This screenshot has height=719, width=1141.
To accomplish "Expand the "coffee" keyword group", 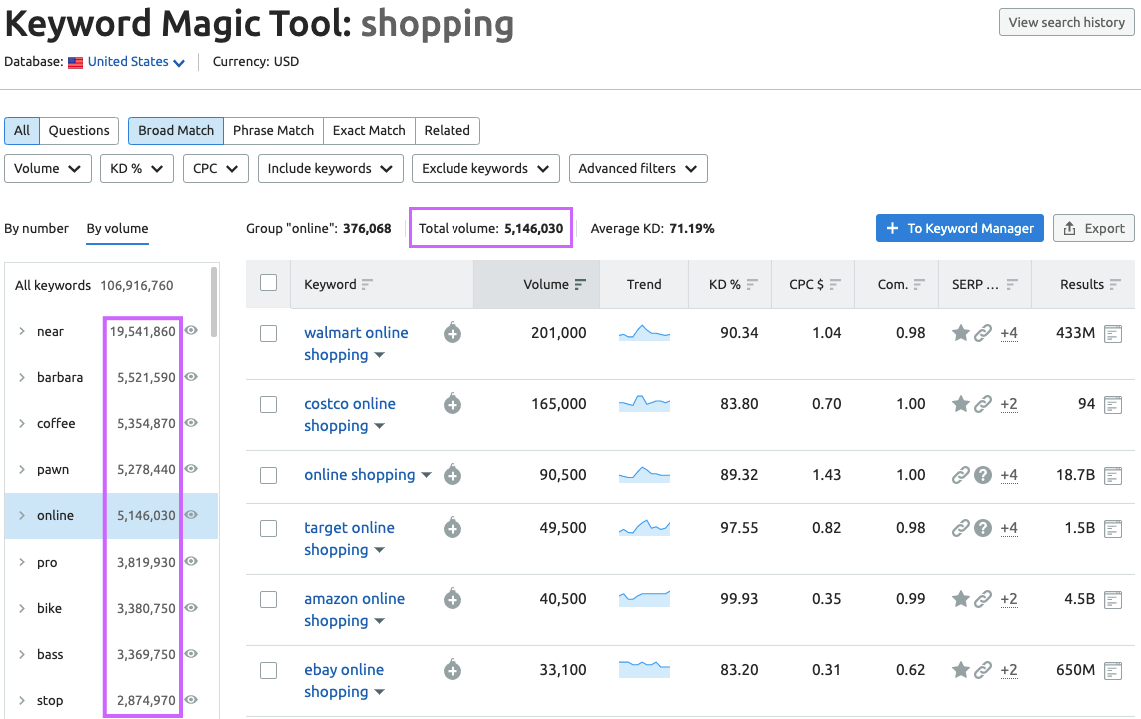I will 24,423.
